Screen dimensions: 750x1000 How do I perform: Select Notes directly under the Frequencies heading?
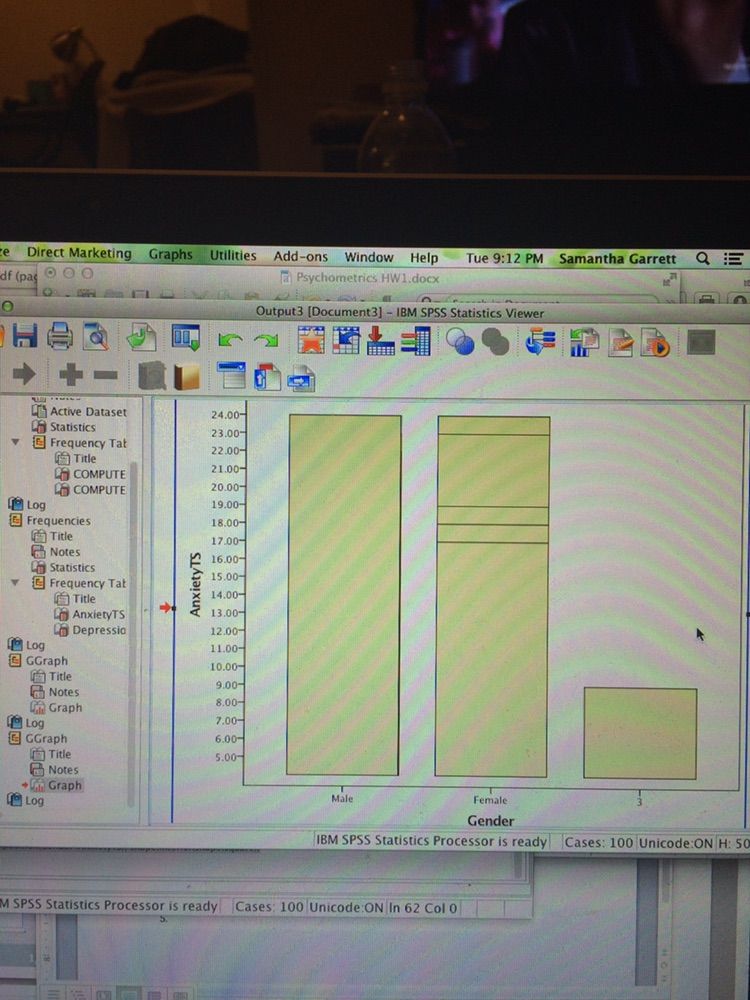56,552
